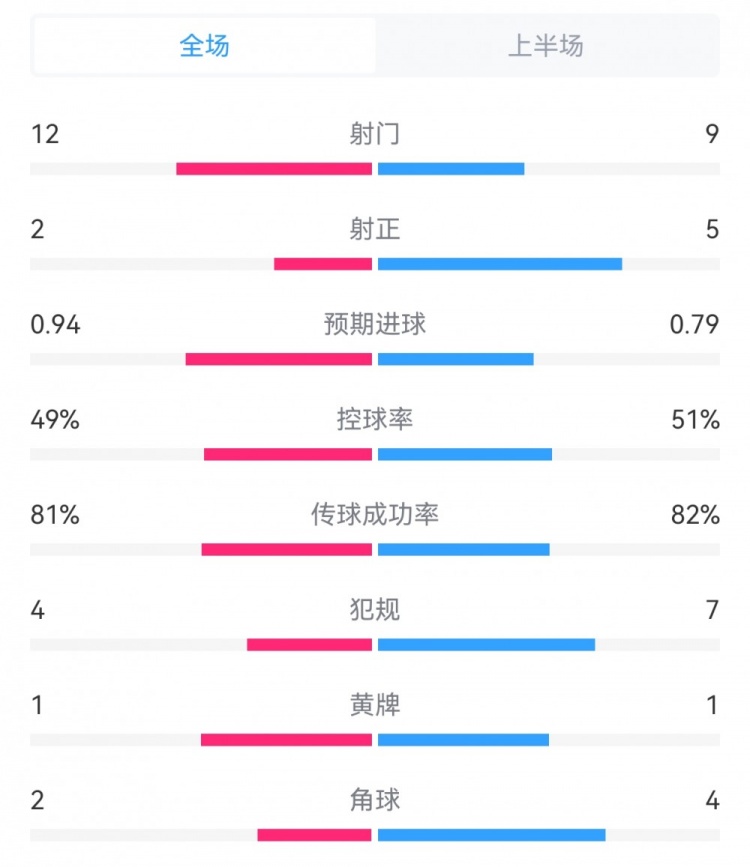Select the 射正 stat label
Screen dimensions: 750x867
[x=374, y=229]
